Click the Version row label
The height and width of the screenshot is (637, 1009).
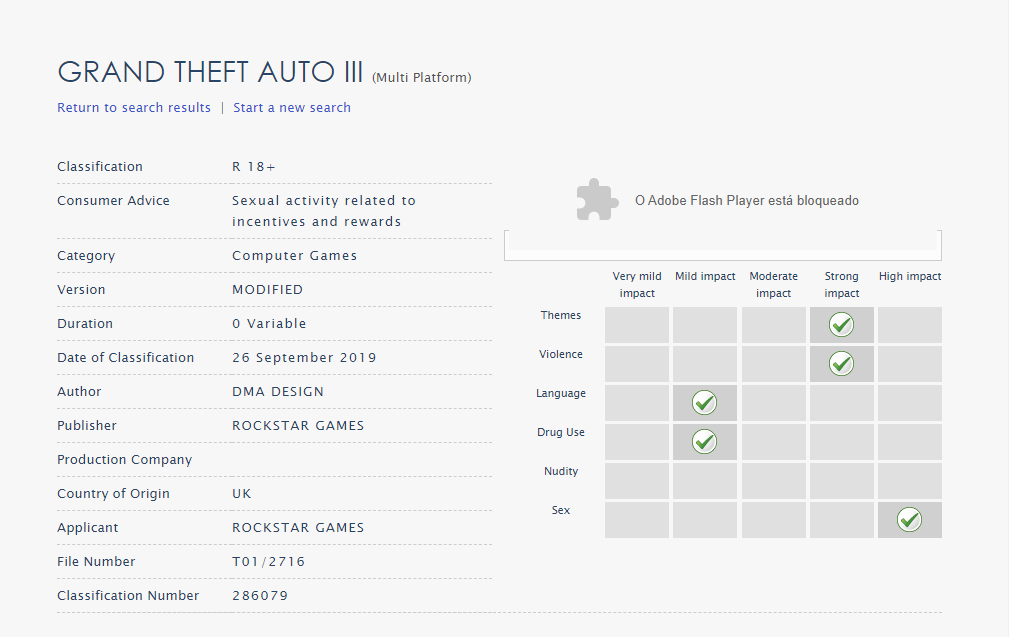pyautogui.click(x=81, y=290)
